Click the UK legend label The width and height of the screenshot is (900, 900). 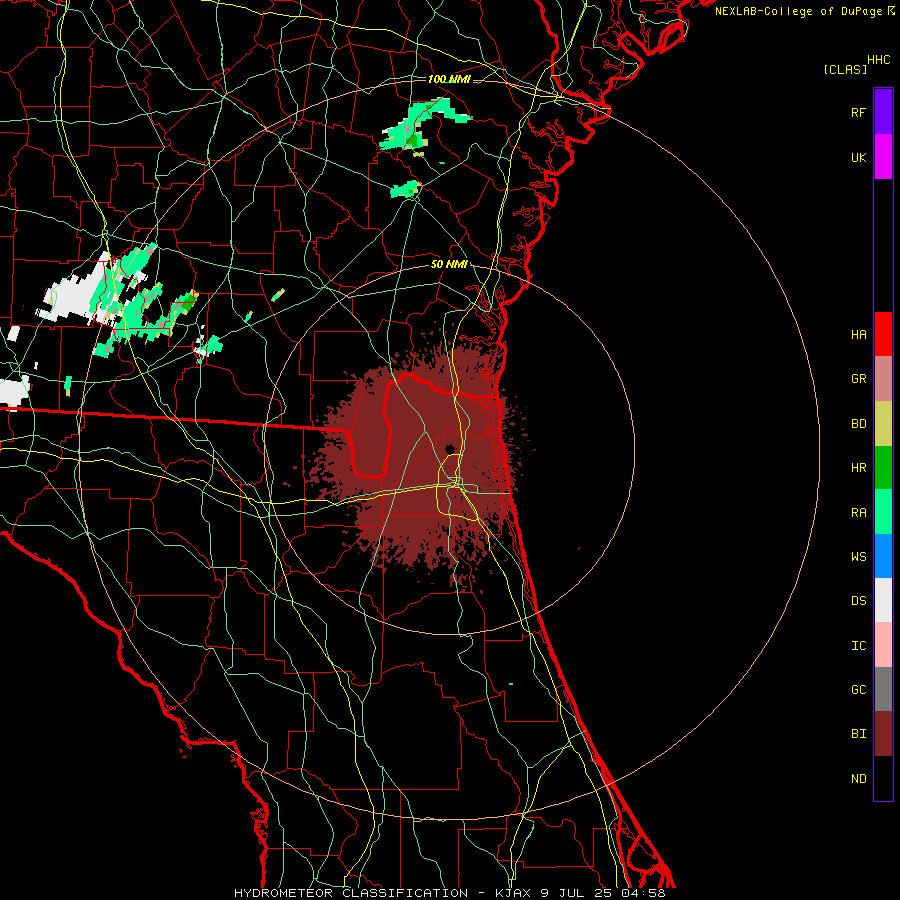click(x=858, y=158)
